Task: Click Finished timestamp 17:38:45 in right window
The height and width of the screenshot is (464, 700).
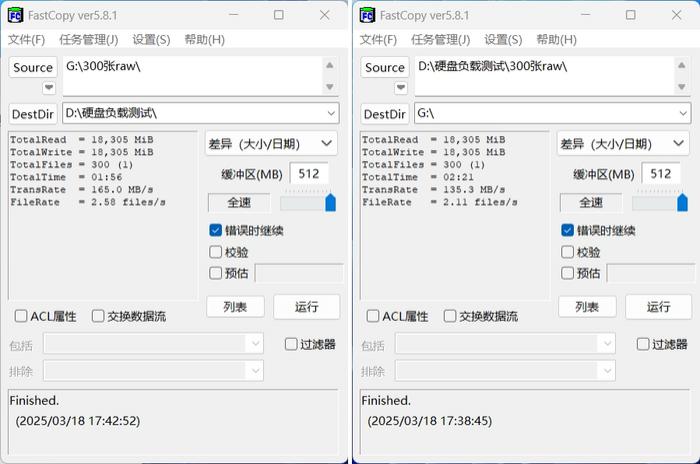Action: [x=429, y=421]
